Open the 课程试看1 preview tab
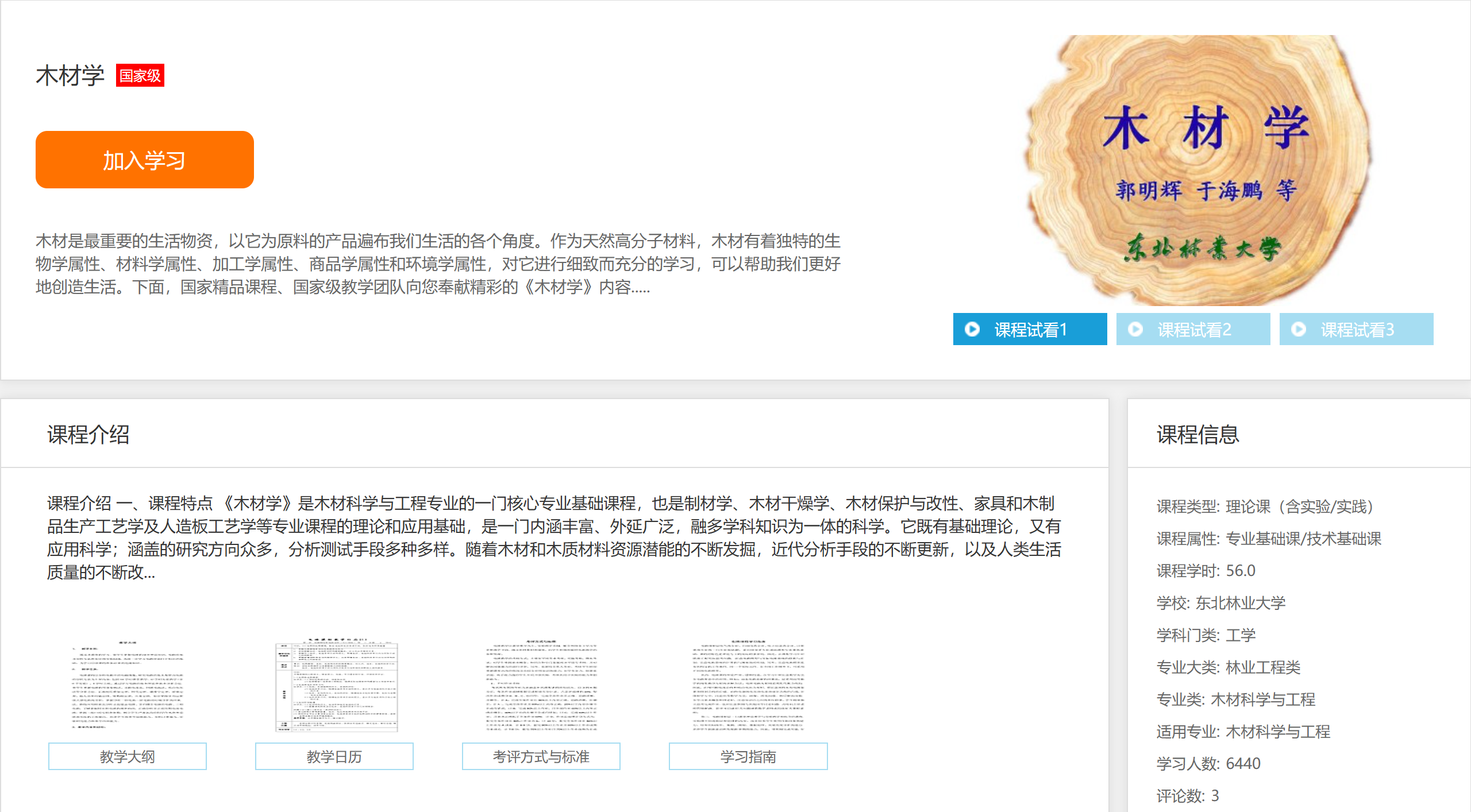This screenshot has height=812, width=1471. coord(1030,329)
